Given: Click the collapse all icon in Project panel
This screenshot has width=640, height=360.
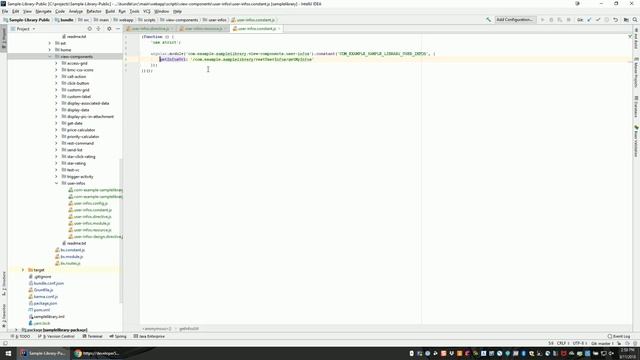Looking at the screenshot, I should (x=98, y=29).
